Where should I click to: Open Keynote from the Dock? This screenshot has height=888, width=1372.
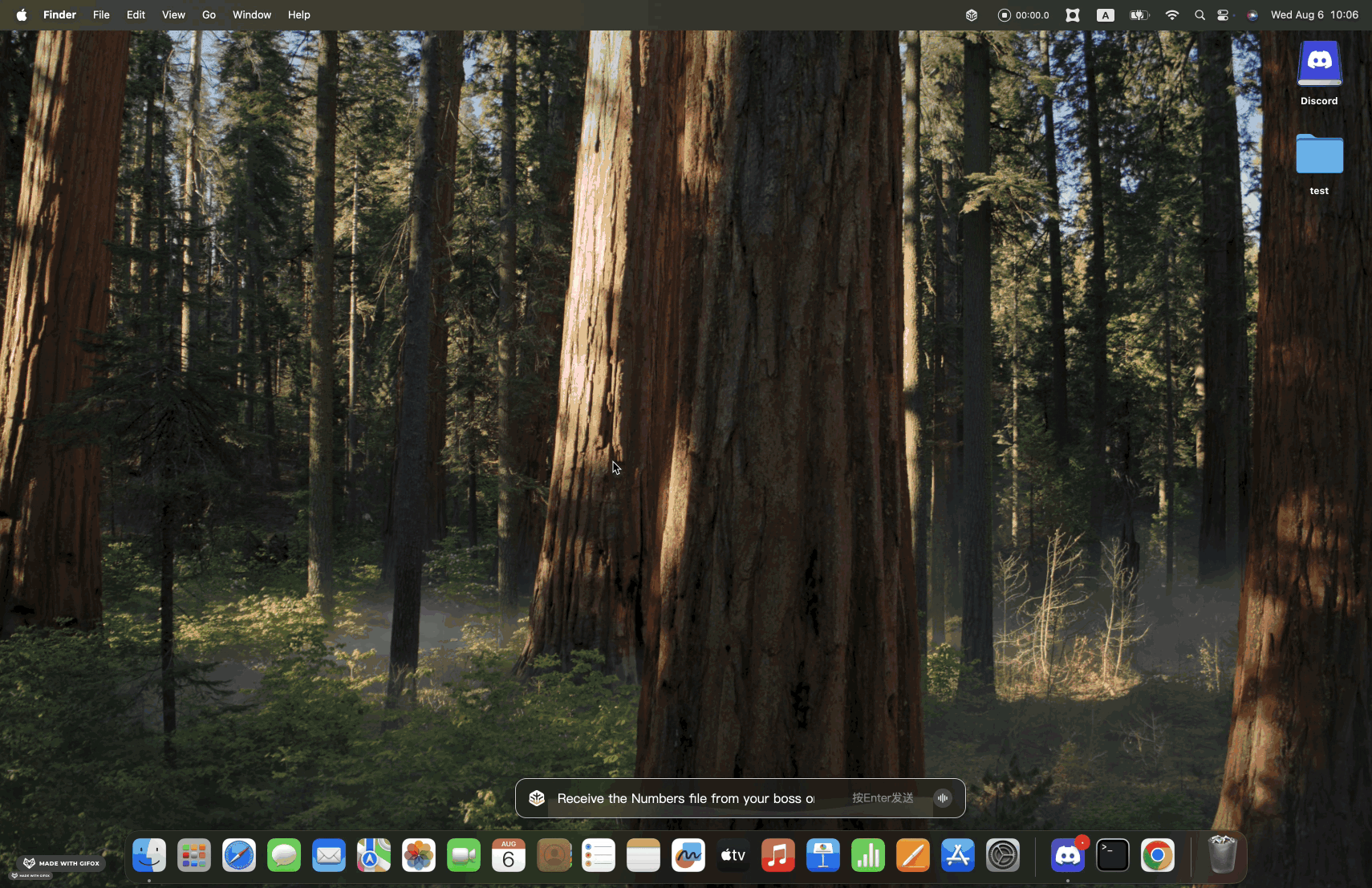[822, 854]
